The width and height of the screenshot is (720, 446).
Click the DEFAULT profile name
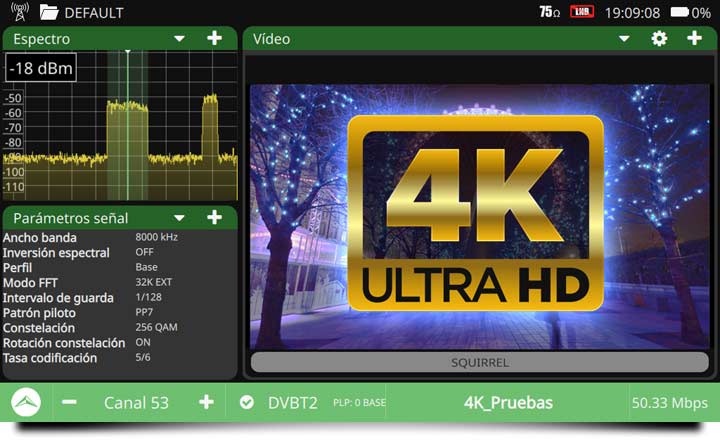[94, 13]
